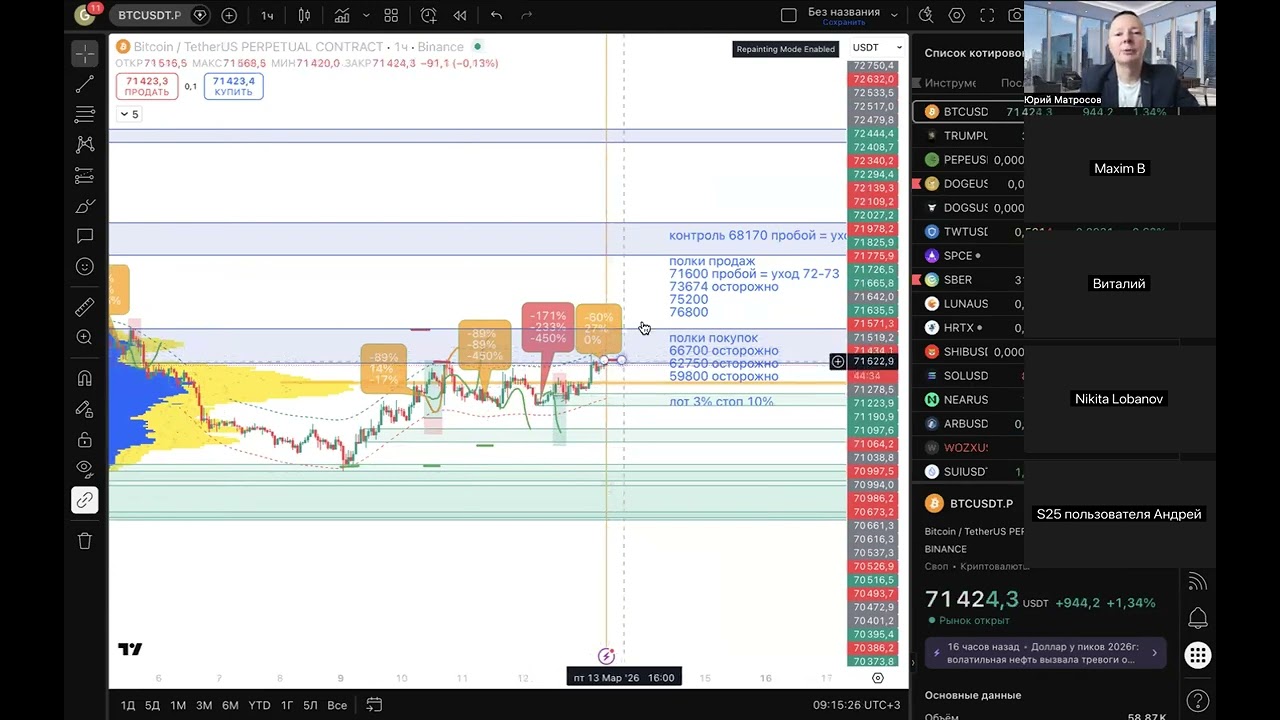Viewport: 1280px width, 720px height.
Task: Open the go to date calendar icon
Action: point(374,705)
